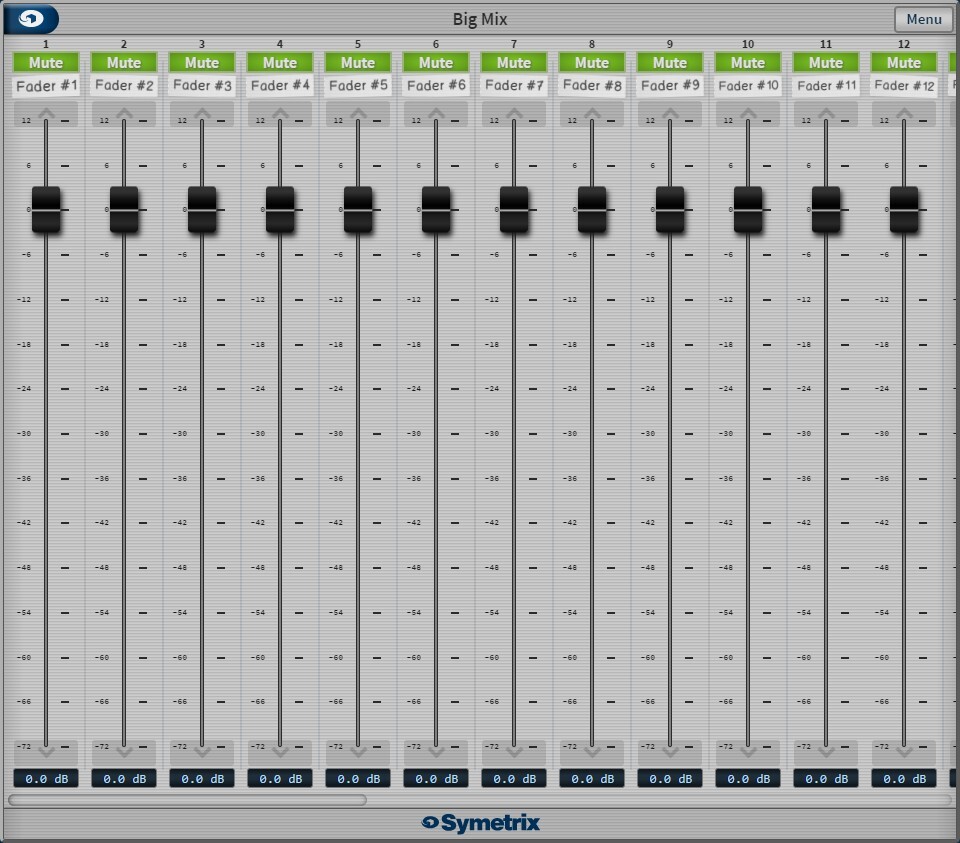
Task: Click the Symetrix brand logo in footer
Action: click(480, 823)
